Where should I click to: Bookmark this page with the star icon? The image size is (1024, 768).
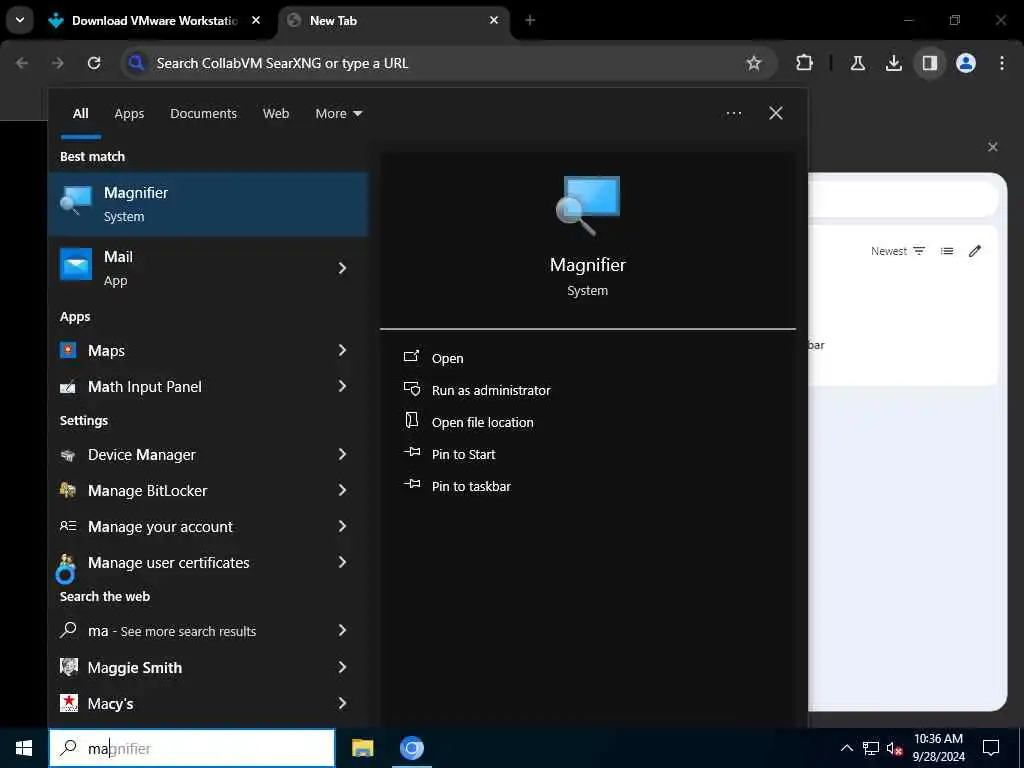754,63
